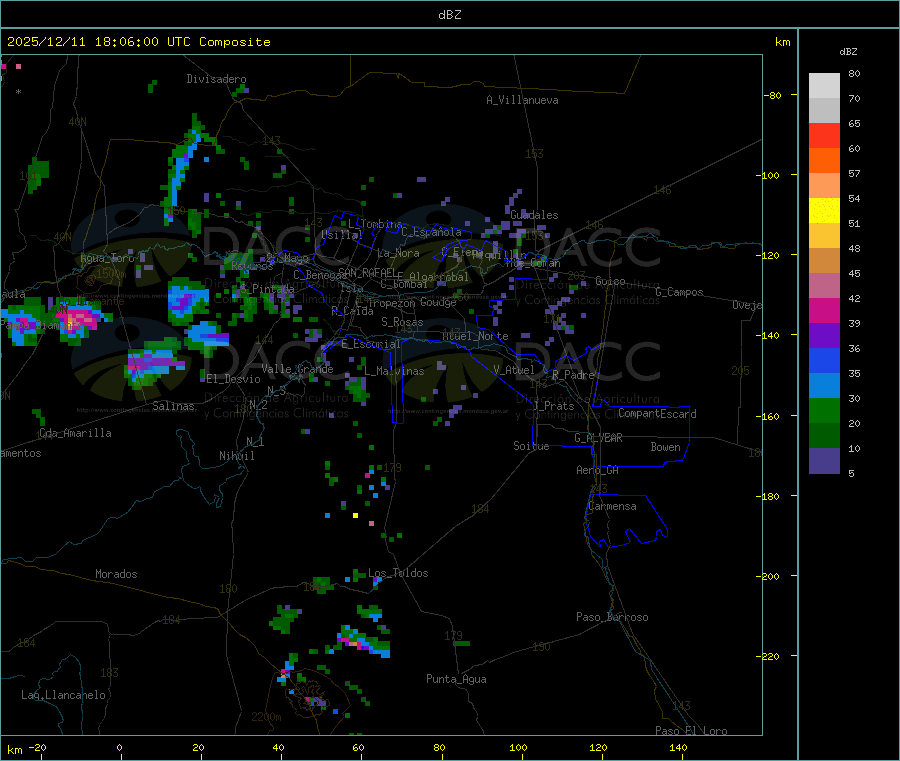Click the Agua_Toro label
This screenshot has width=900, height=761.
pyautogui.click(x=107, y=258)
